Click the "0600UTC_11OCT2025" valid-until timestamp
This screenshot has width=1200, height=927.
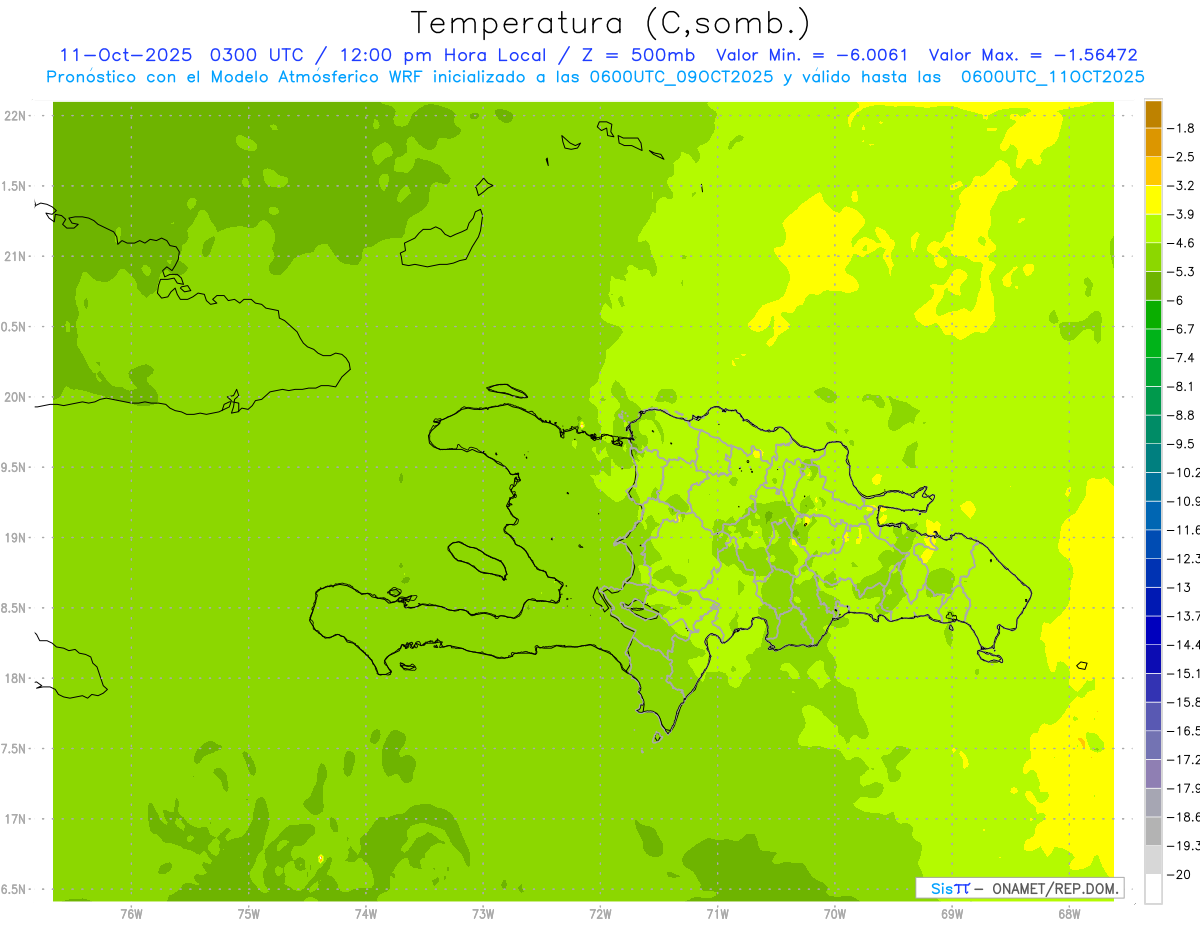[x=1052, y=77]
